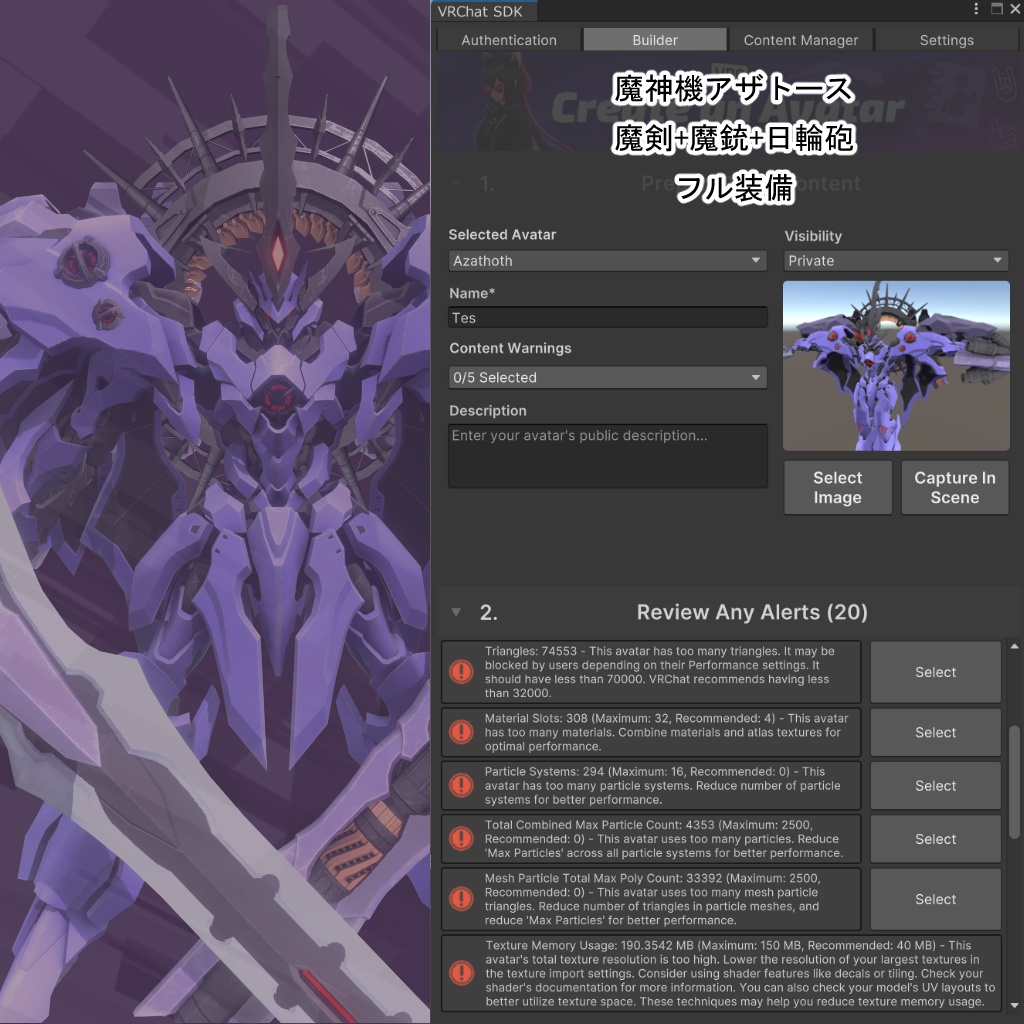
Task: Click Select for Mesh Particle Total Max Poly Count
Action: coord(935,899)
